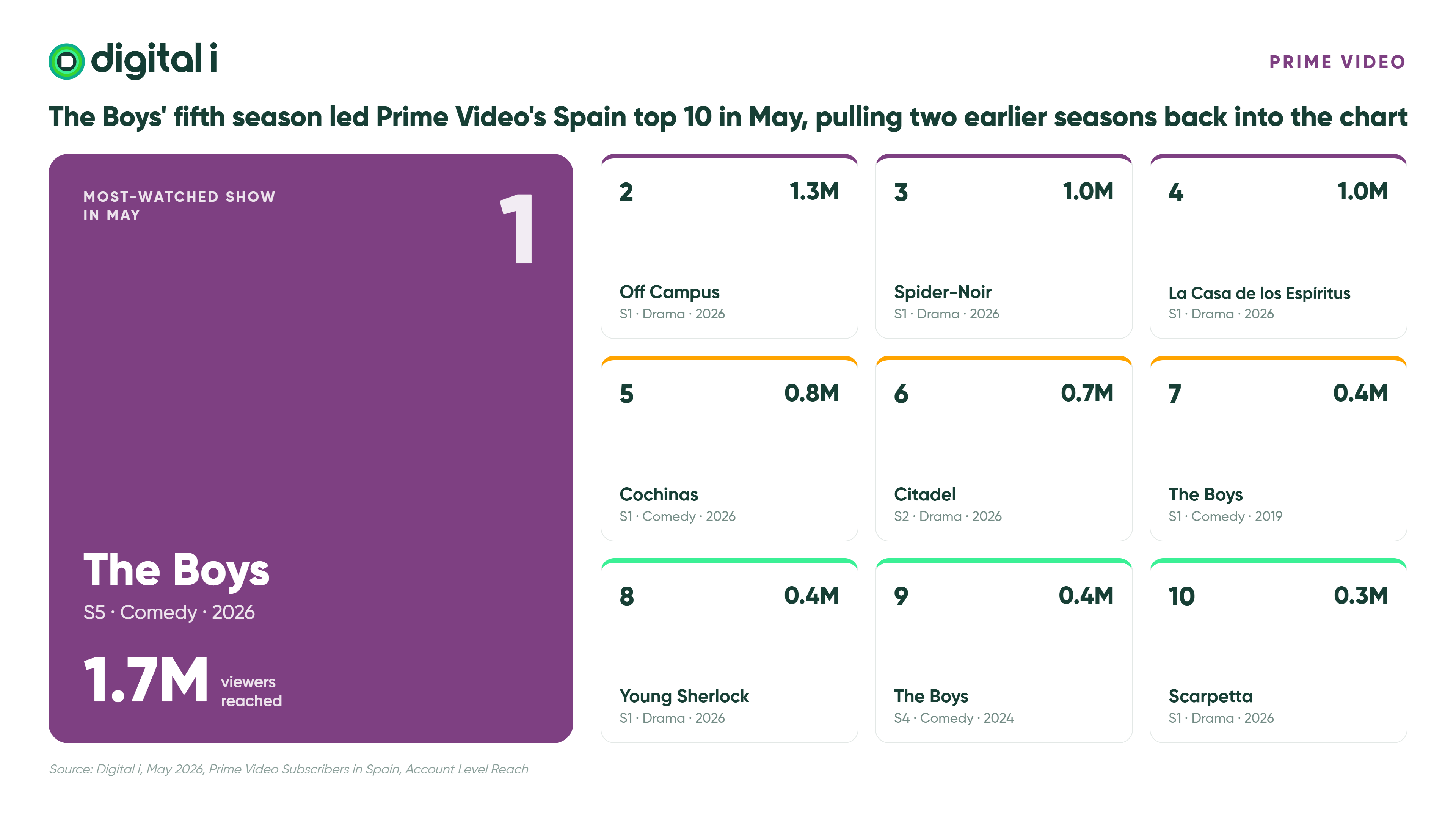This screenshot has width=1456, height=819.
Task: Open the Spider-Noir rank 3 card
Action: point(1004,246)
